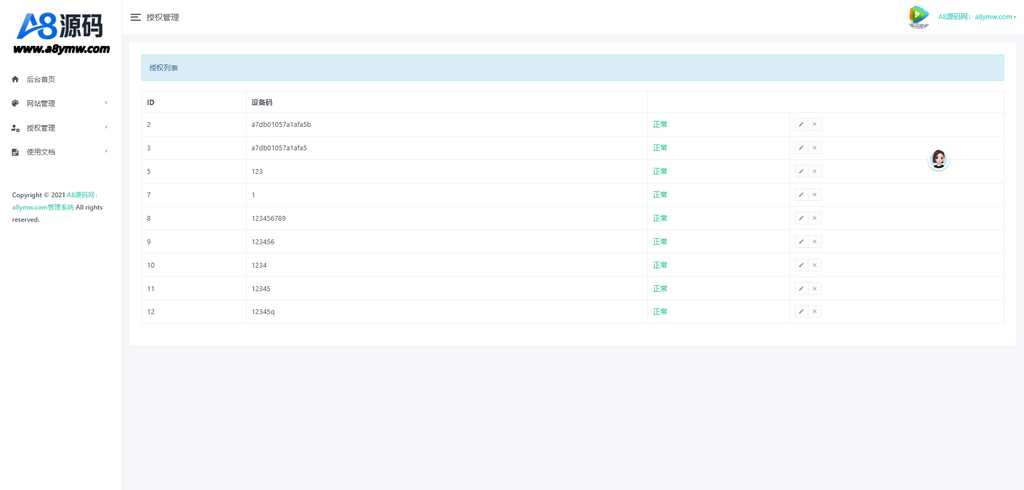The width and height of the screenshot is (1024, 490).
Task: Click the home icon beside 后台首页
Action: point(15,79)
